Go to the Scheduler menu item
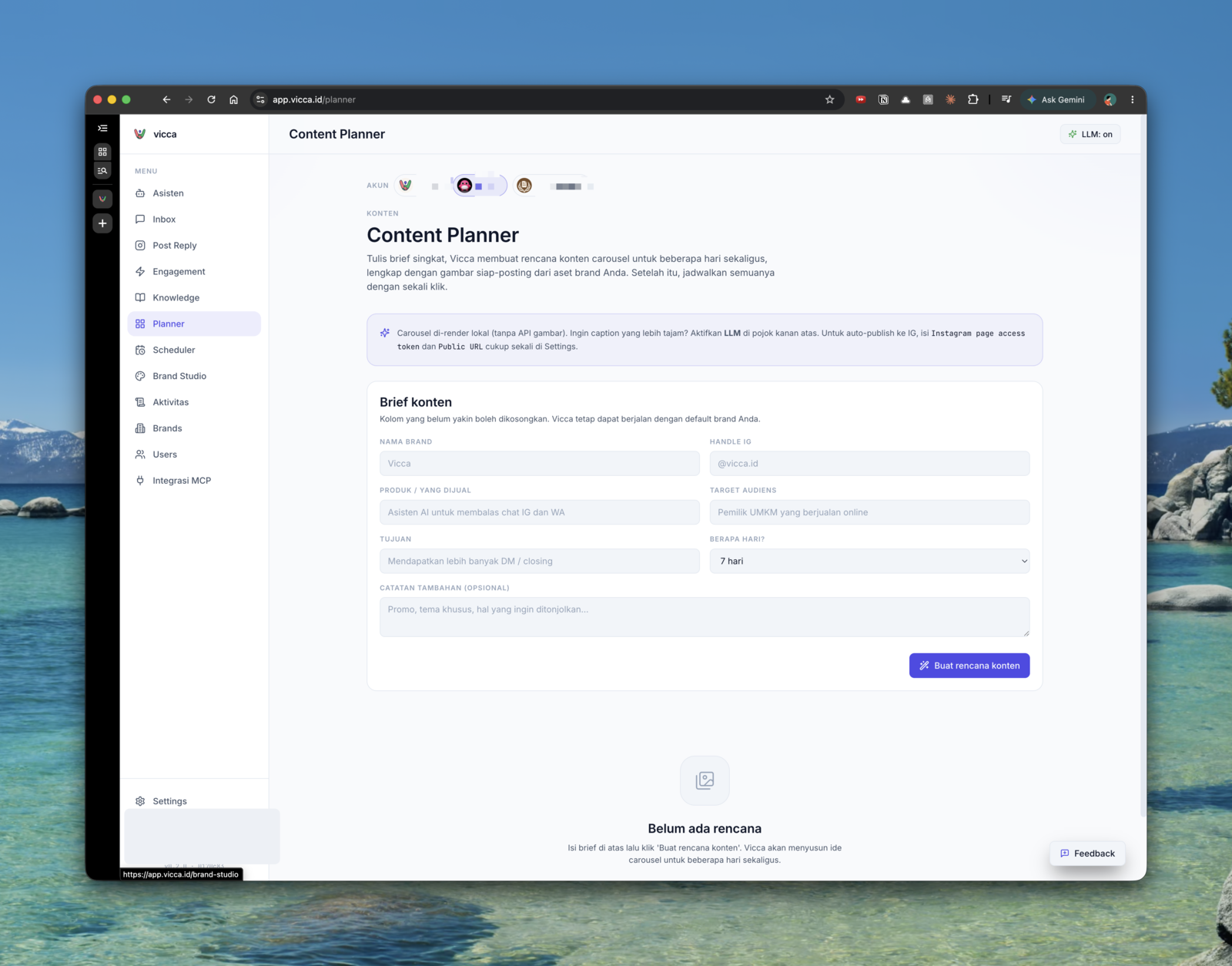 (x=194, y=350)
